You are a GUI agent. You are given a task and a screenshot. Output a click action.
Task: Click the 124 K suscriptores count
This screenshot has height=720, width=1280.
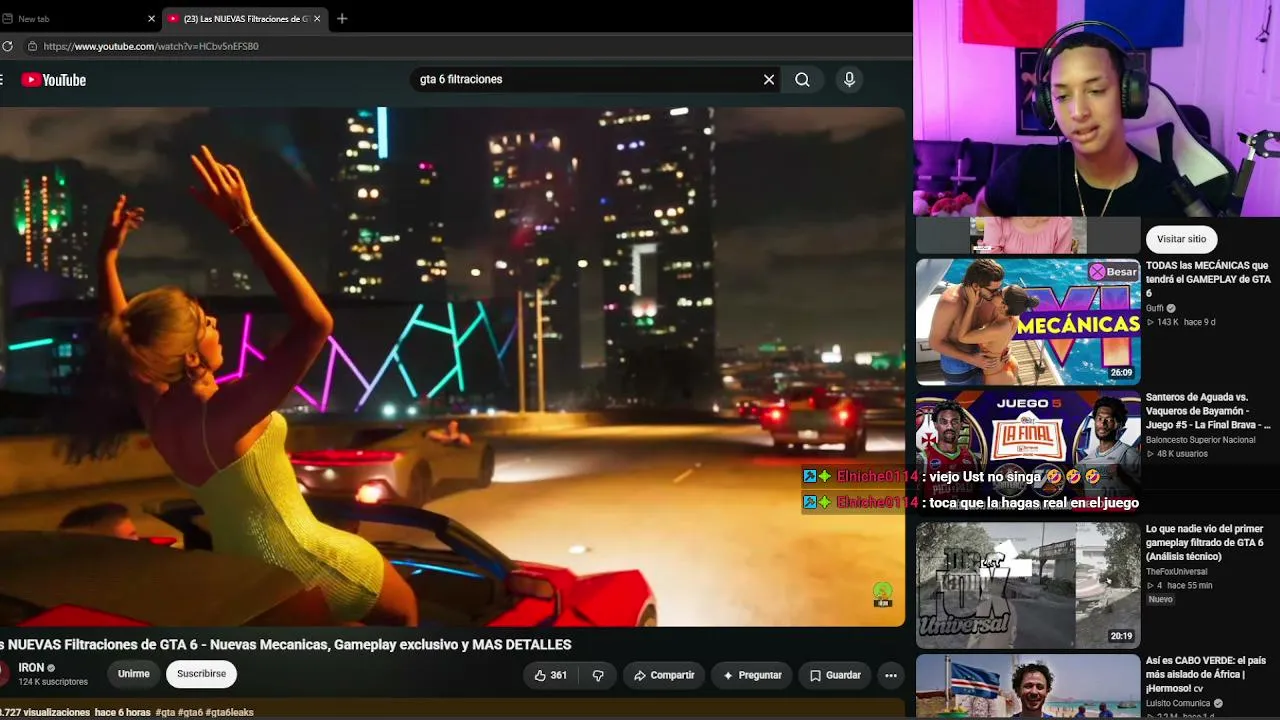tap(53, 682)
